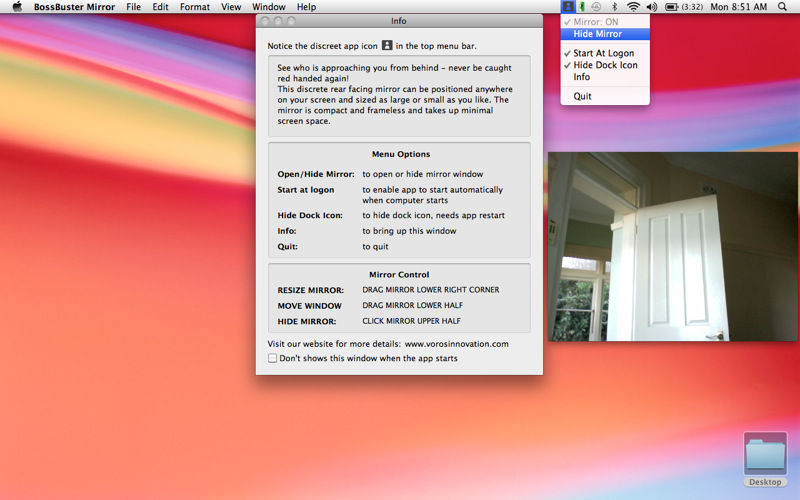The width and height of the screenshot is (800, 500).
Task: Open the volume control in menu bar
Action: pos(652,7)
